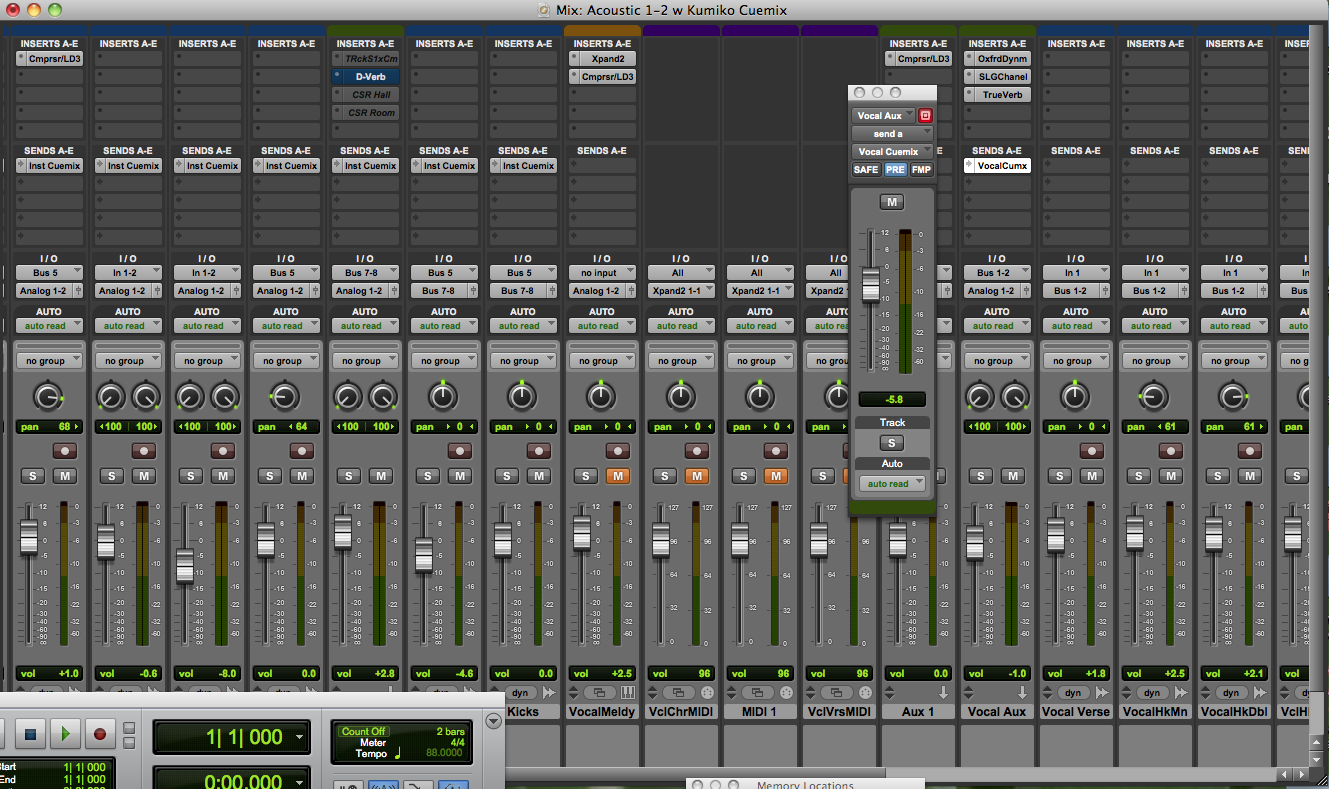
Task: Solo the Vocal Aux track
Action: tap(982, 476)
